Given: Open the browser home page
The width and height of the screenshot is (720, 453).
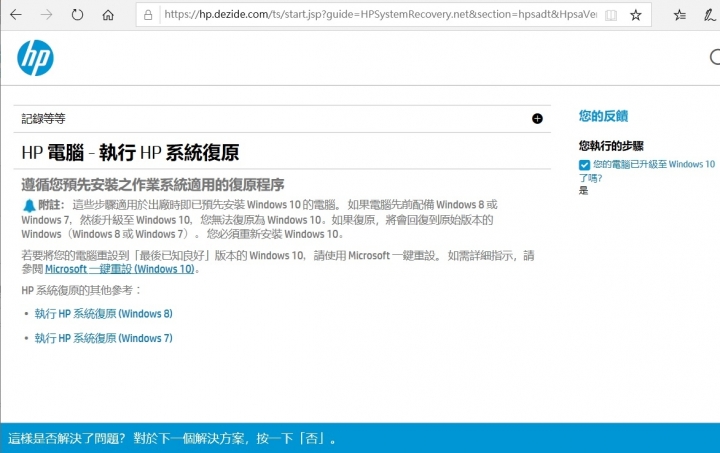Looking at the screenshot, I should pos(108,15).
